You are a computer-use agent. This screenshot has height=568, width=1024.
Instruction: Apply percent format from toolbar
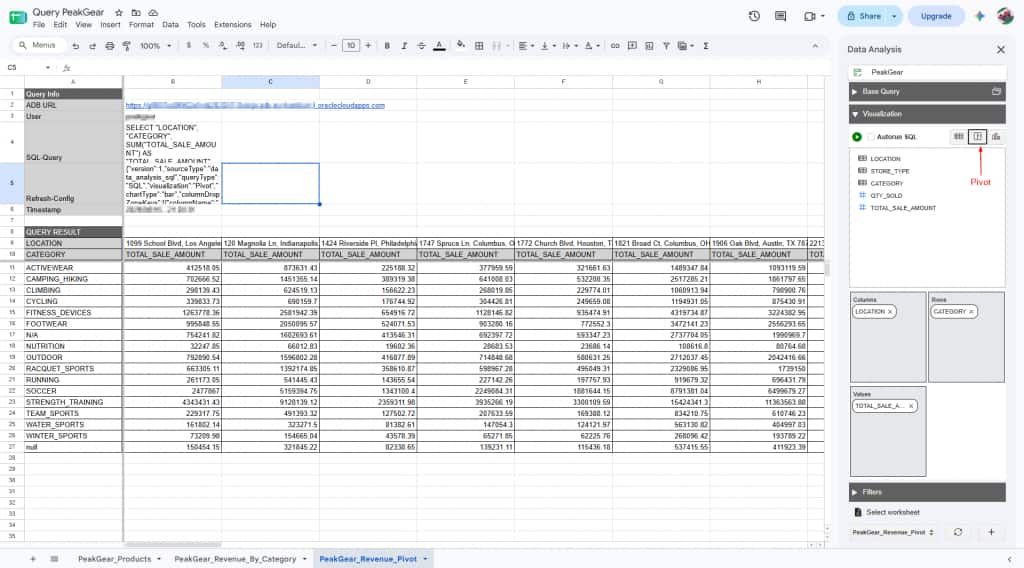tap(206, 46)
